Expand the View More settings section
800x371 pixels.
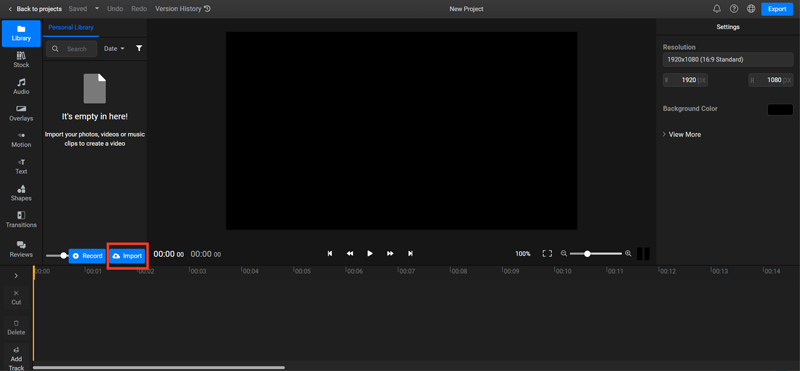[x=682, y=134]
